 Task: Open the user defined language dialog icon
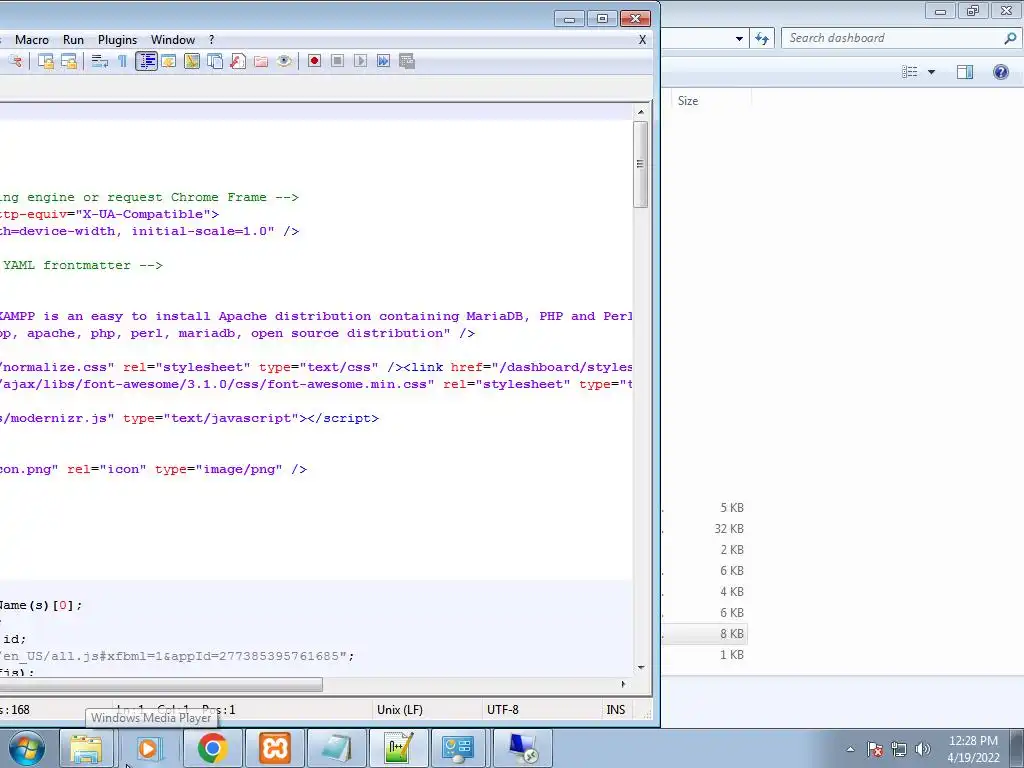coord(169,61)
